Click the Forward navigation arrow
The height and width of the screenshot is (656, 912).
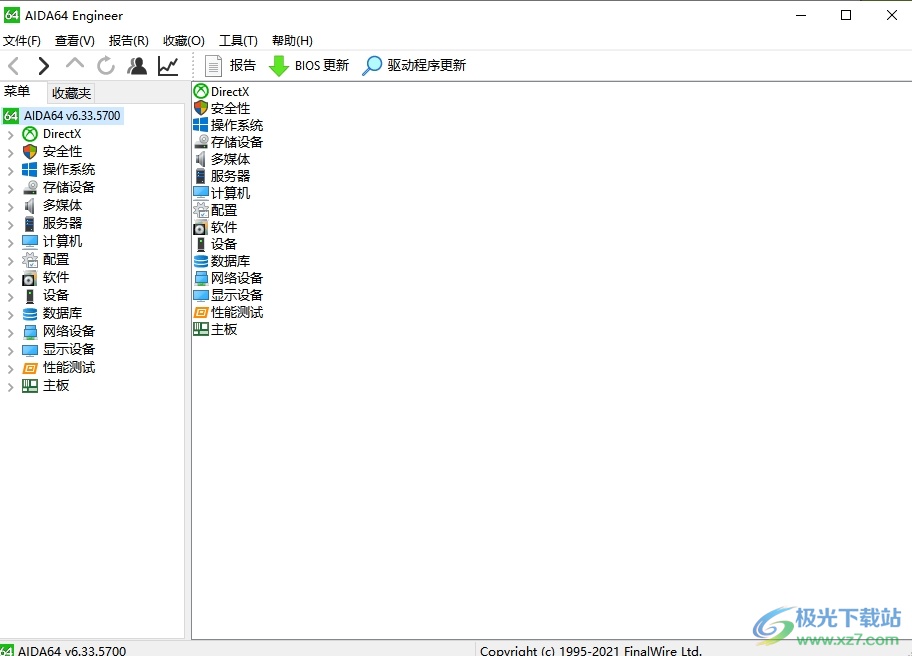(44, 66)
